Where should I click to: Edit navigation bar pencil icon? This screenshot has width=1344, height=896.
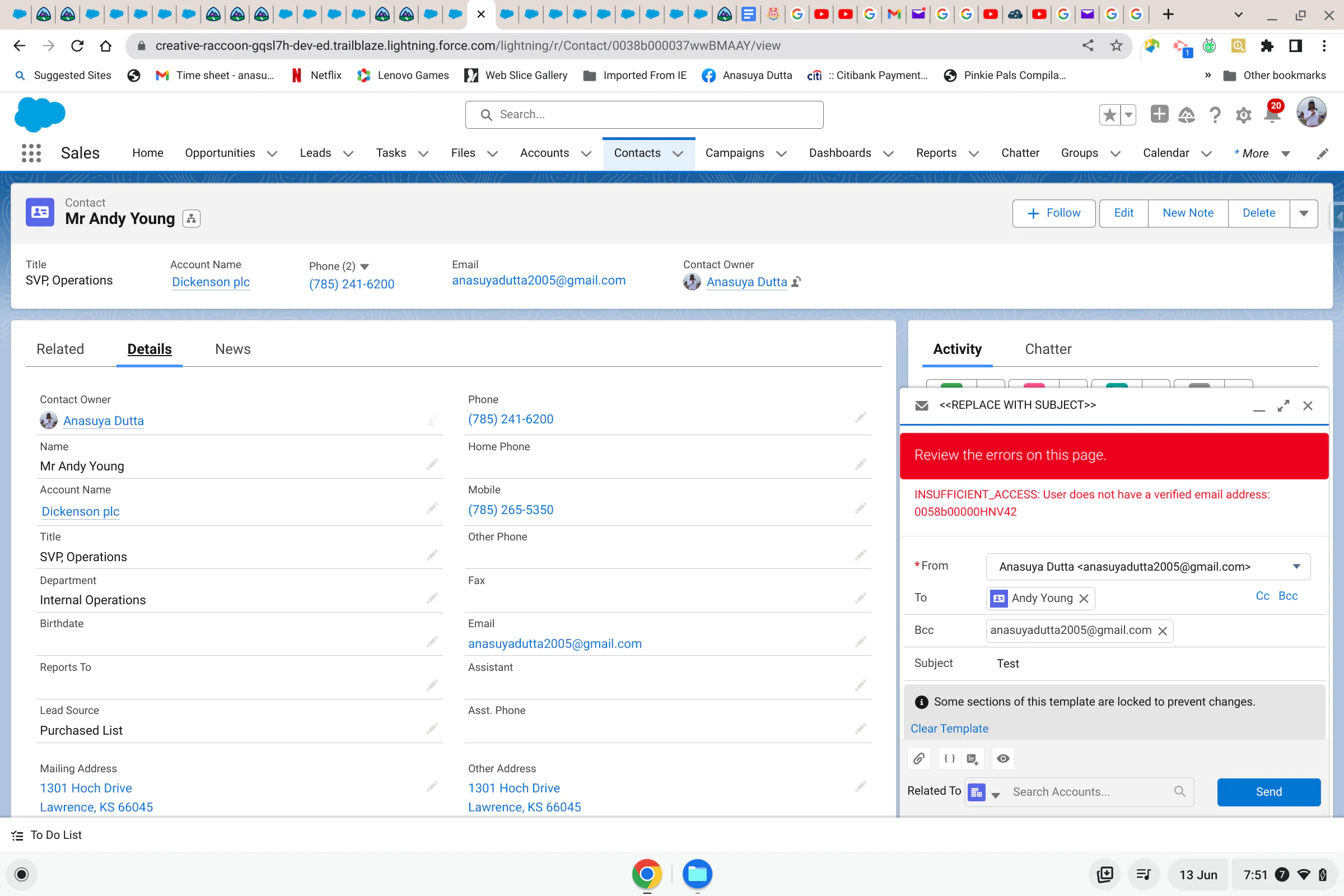pos(1322,153)
